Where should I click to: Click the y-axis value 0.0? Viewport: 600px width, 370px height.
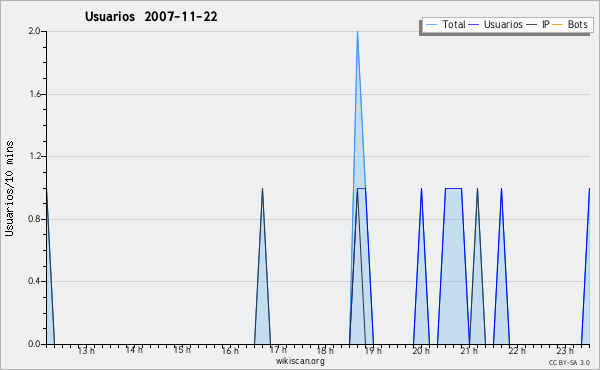point(34,344)
